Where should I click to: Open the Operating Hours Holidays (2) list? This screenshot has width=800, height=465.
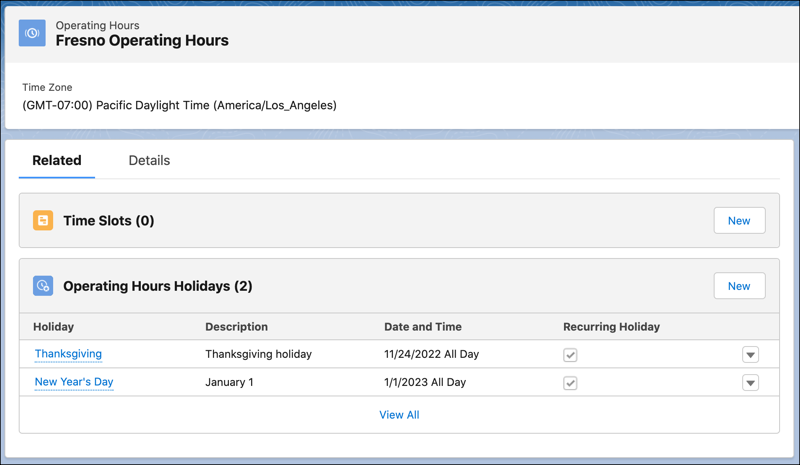157,287
